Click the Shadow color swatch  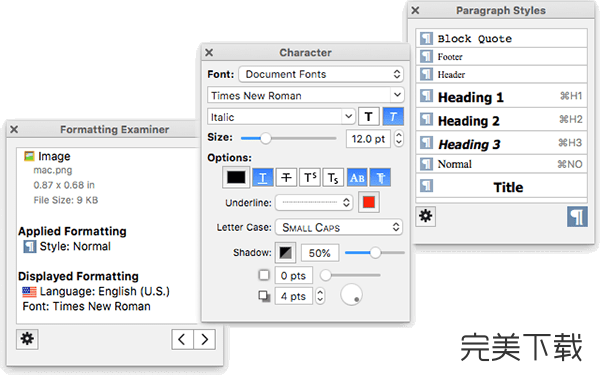point(285,253)
